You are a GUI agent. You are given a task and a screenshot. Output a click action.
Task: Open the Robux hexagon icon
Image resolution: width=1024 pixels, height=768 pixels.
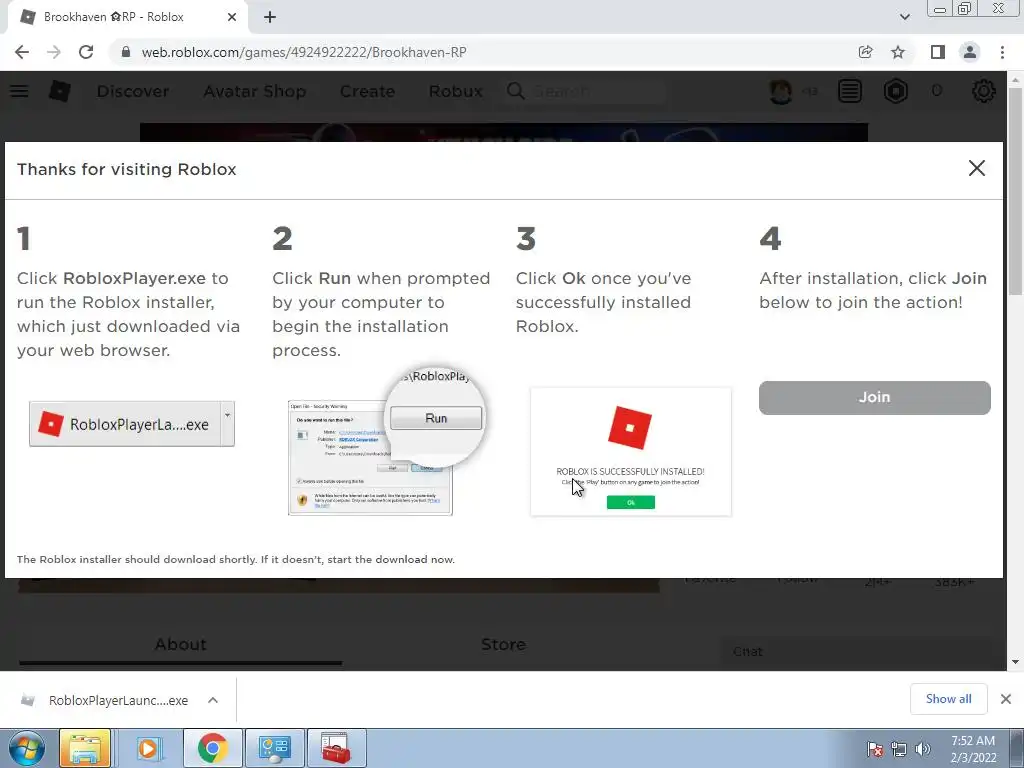click(895, 91)
